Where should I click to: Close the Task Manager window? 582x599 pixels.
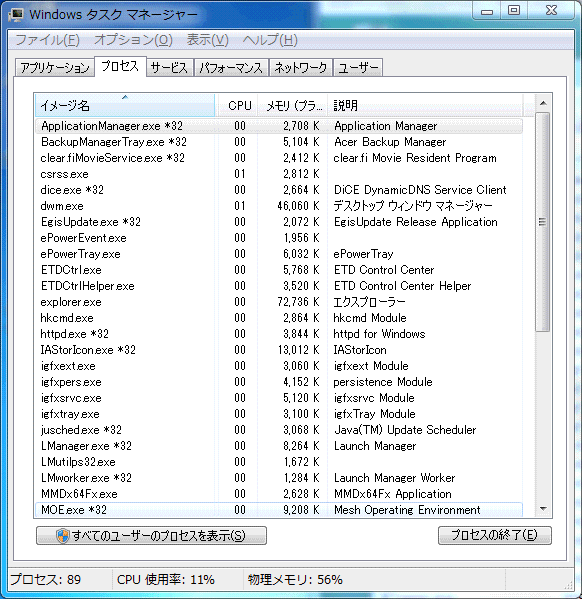551,11
